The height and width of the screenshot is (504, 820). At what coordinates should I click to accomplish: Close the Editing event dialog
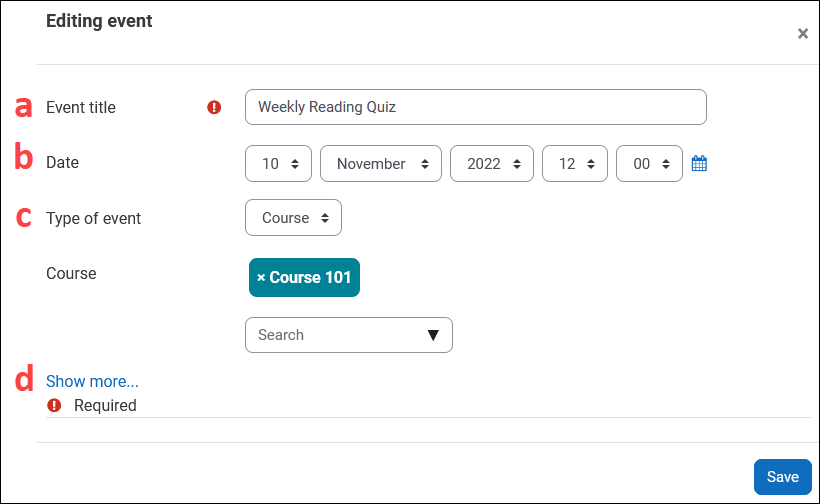pos(802,34)
